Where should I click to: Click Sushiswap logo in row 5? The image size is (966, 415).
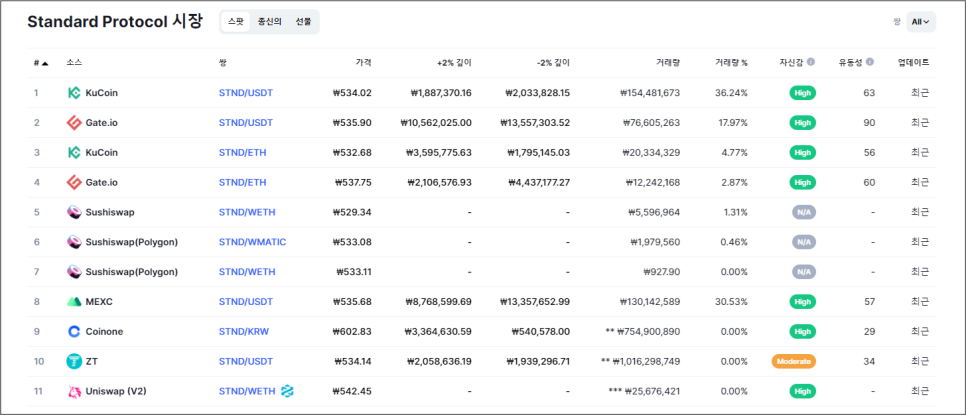(x=74, y=212)
